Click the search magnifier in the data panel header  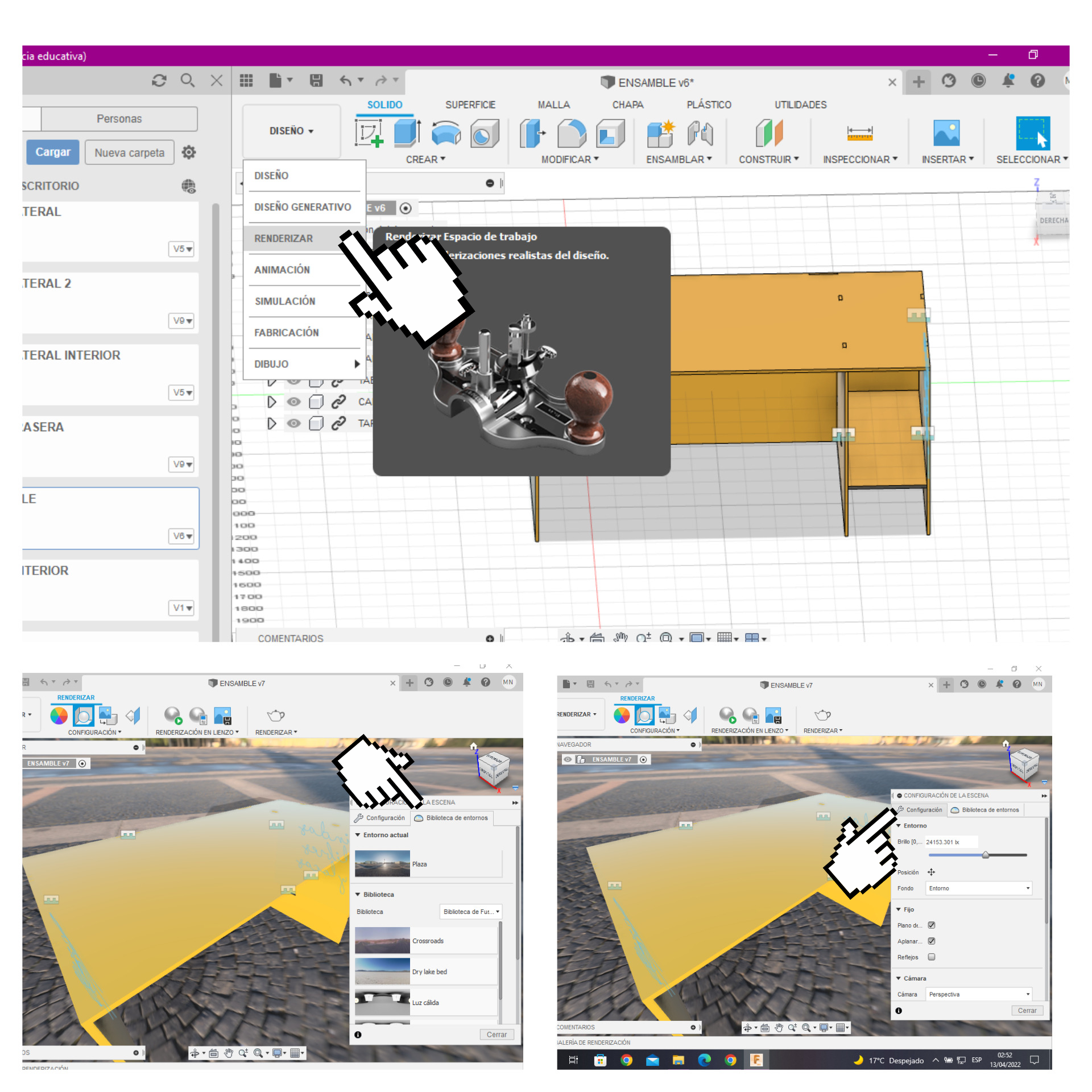187,80
